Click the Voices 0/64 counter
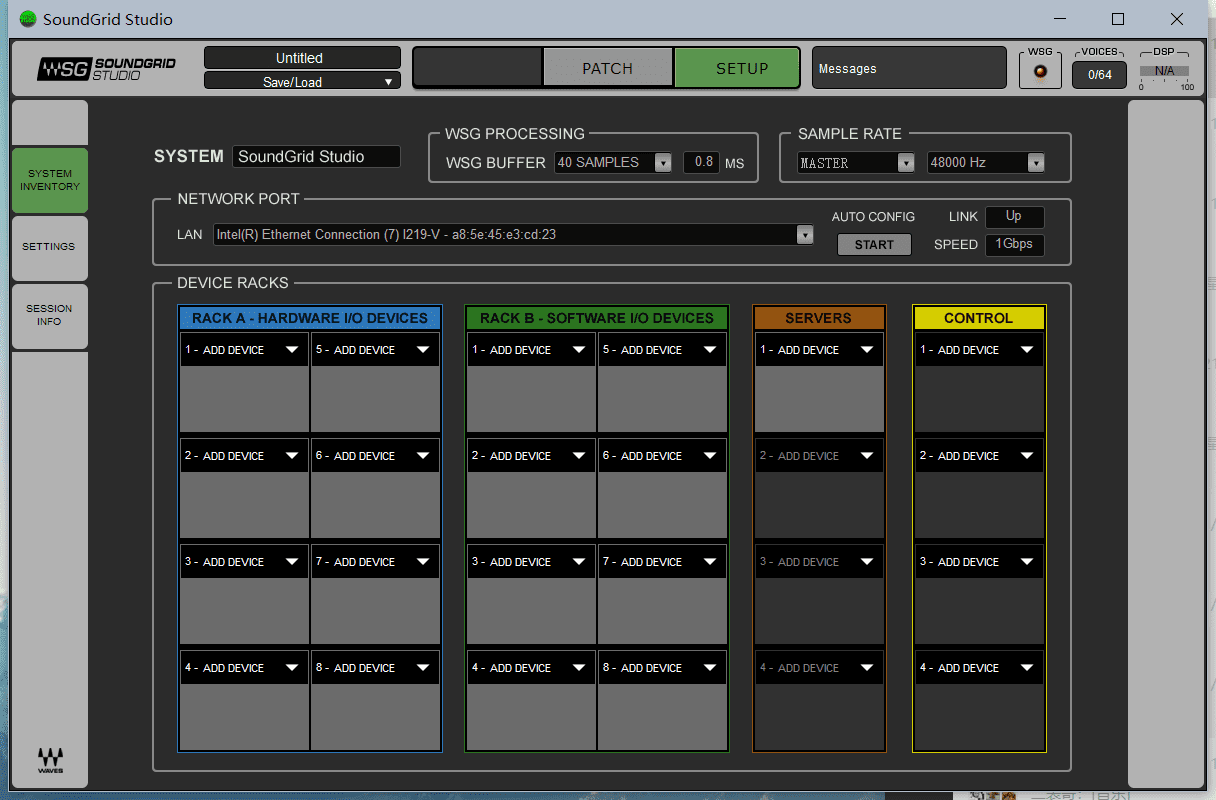Viewport: 1216px width, 800px height. tap(1099, 74)
